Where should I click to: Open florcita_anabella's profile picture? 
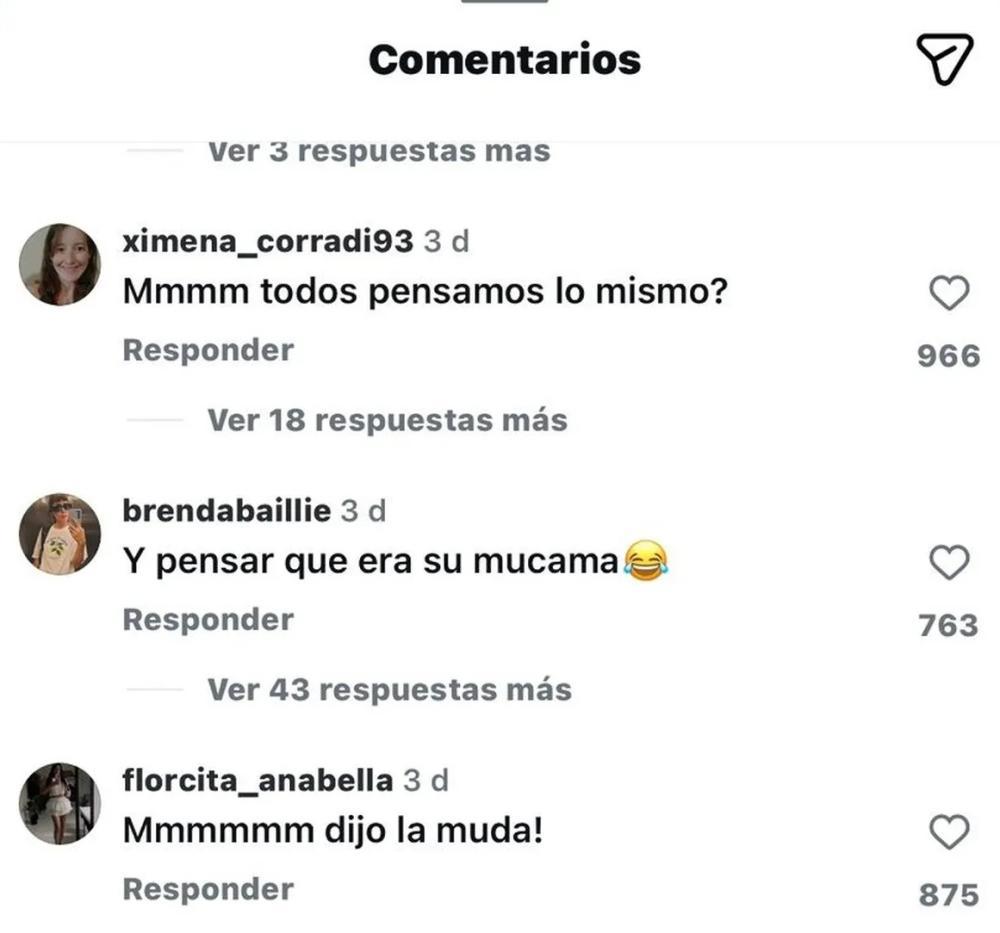point(60,802)
